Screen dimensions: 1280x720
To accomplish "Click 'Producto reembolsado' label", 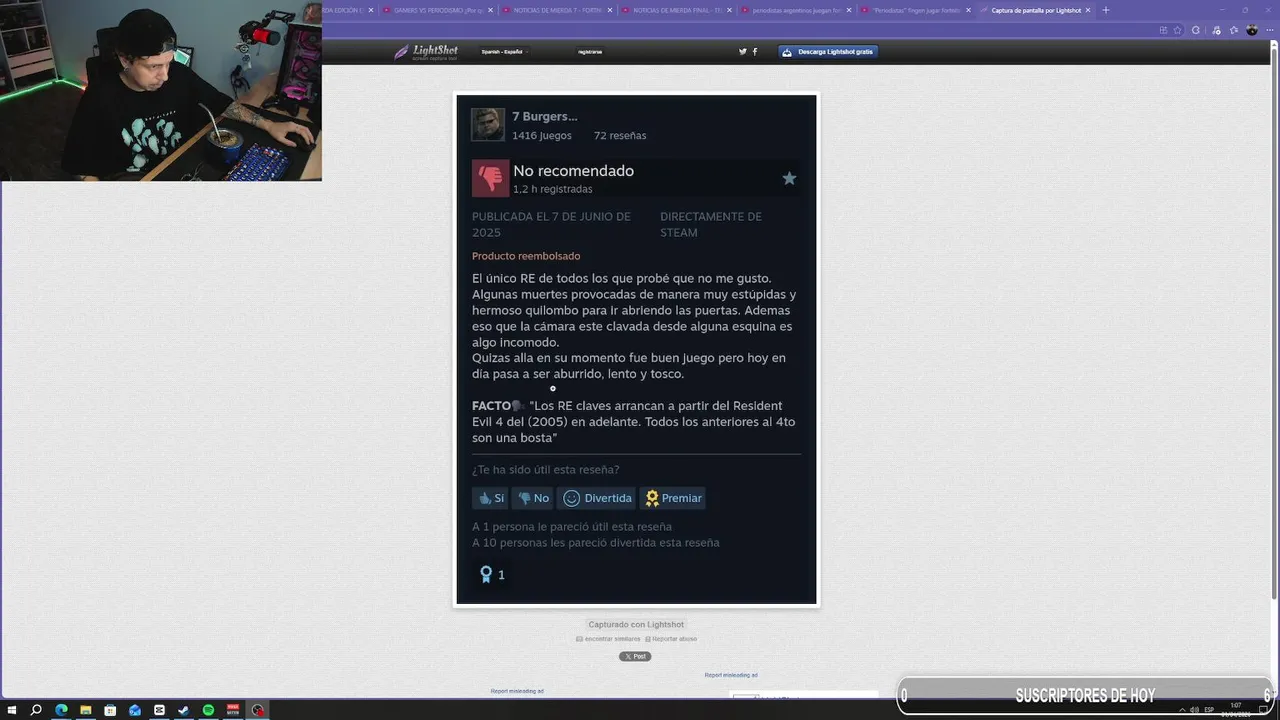I will click(526, 256).
